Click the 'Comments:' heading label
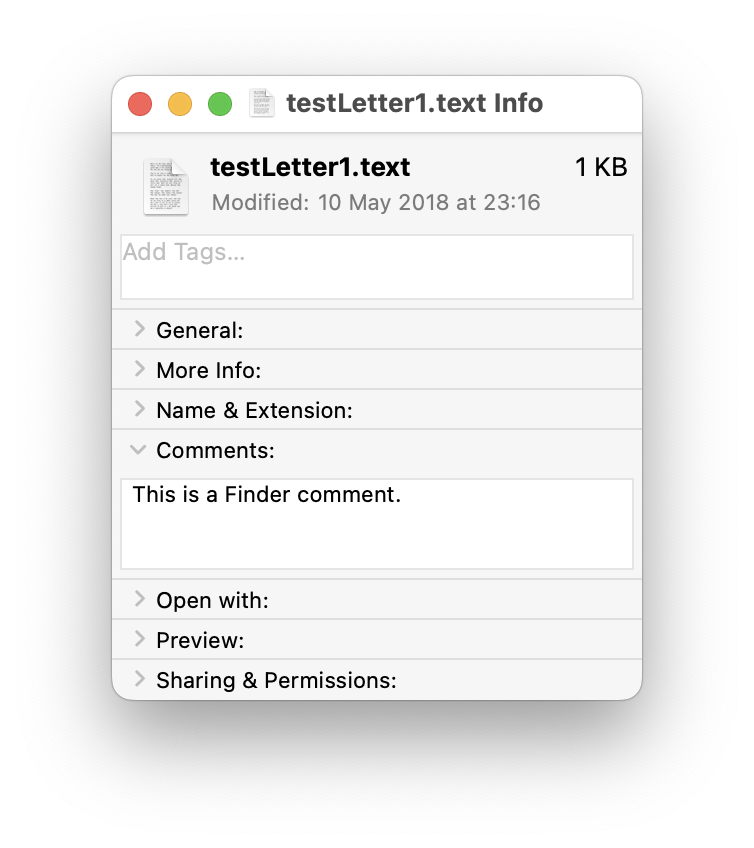 tap(215, 451)
